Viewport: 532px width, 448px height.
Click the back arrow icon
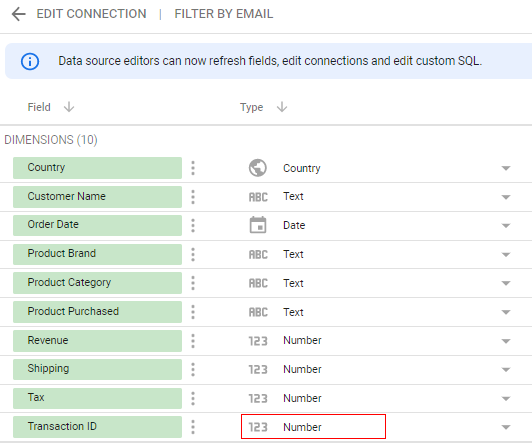pyautogui.click(x=19, y=14)
